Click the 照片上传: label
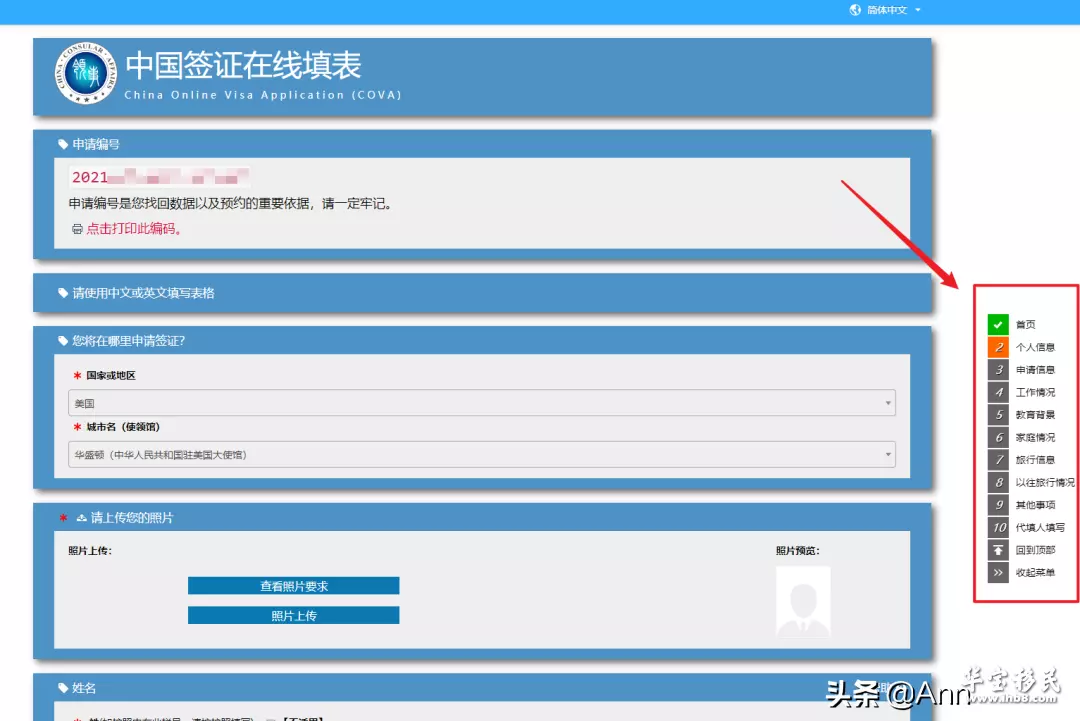 pyautogui.click(x=90, y=550)
